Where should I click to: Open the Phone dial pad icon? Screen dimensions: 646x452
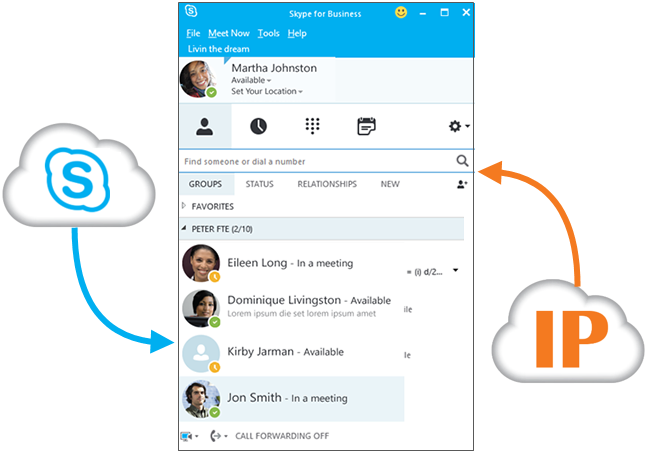(312, 127)
